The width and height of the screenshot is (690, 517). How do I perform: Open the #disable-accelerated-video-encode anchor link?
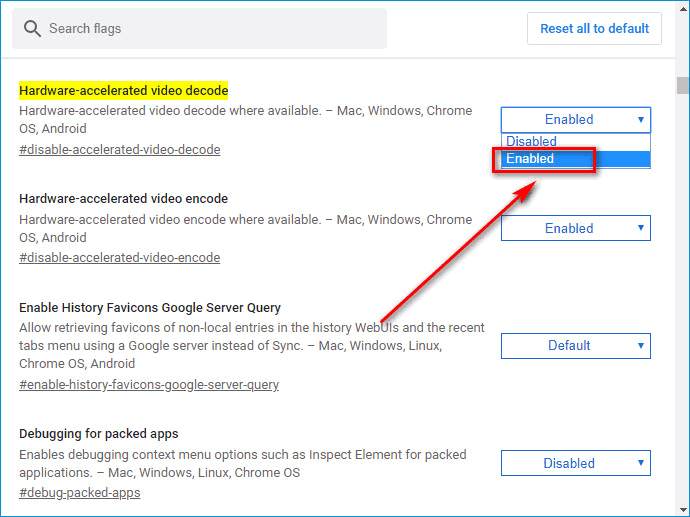pos(119,258)
